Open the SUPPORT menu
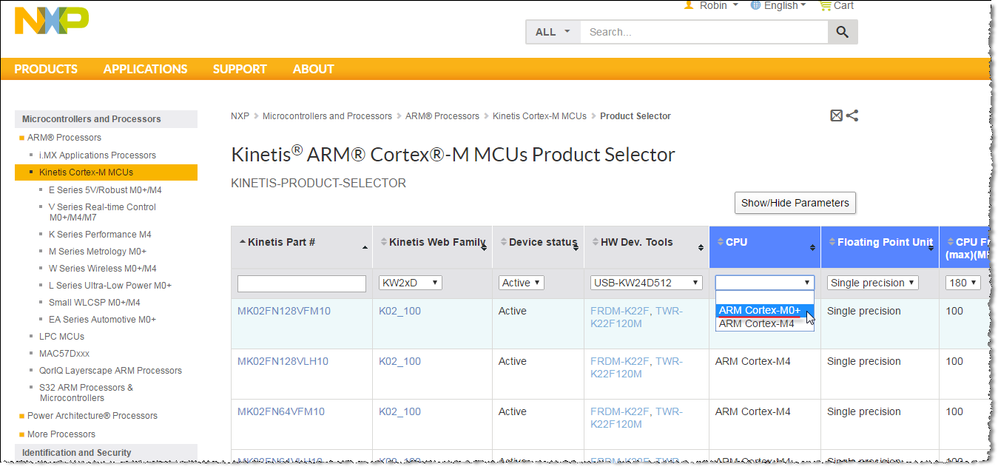Viewport: 998px width, 467px height. [x=239, y=69]
